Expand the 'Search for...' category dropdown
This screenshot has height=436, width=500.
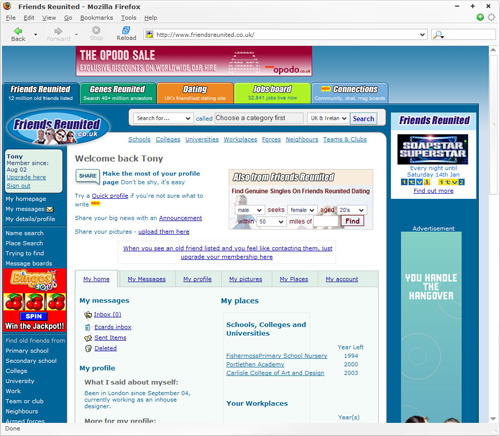[x=163, y=118]
